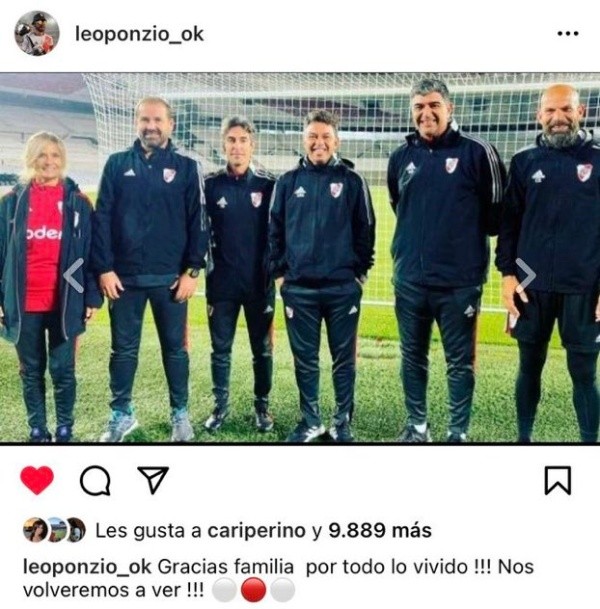This screenshot has width=600, height=609.
Task: Click the group photo in the post
Action: [300, 258]
